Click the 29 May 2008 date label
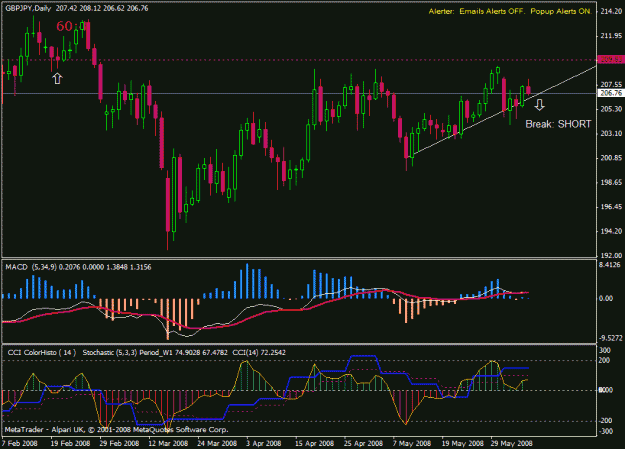The image size is (625, 449). [x=511, y=443]
